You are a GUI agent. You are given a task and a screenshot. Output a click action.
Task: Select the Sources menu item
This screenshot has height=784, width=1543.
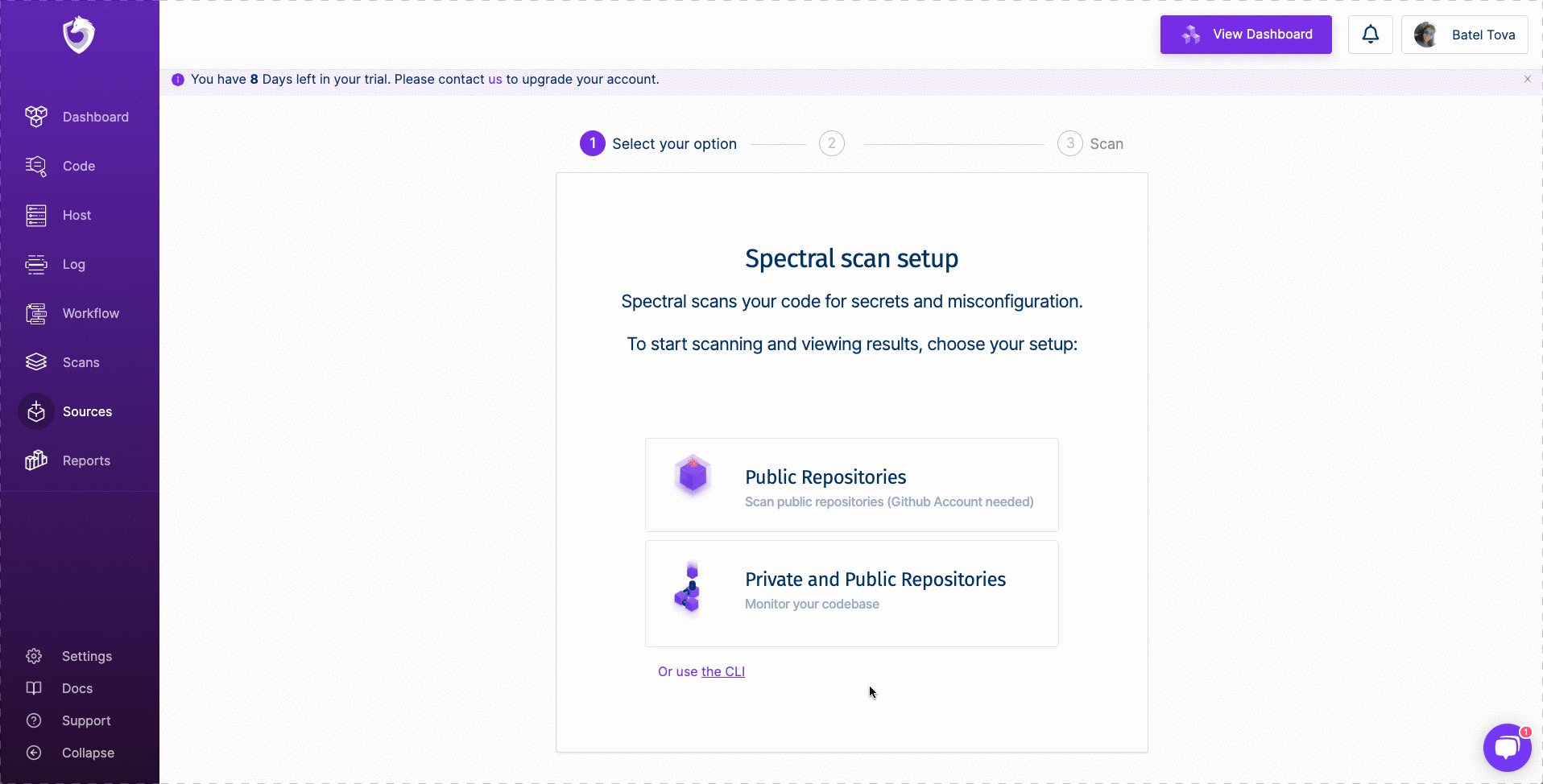(87, 411)
